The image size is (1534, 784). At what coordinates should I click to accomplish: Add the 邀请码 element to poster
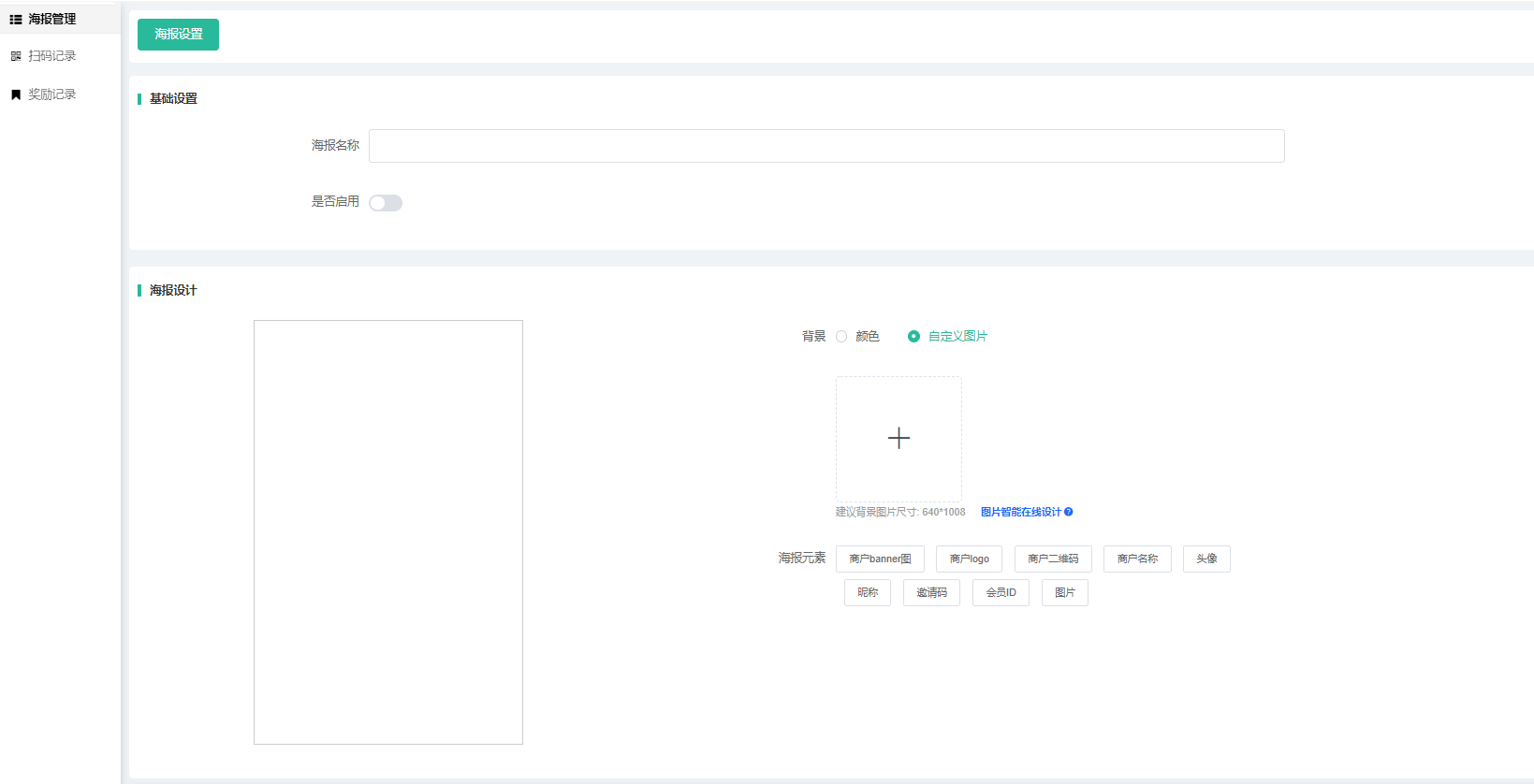click(x=931, y=593)
